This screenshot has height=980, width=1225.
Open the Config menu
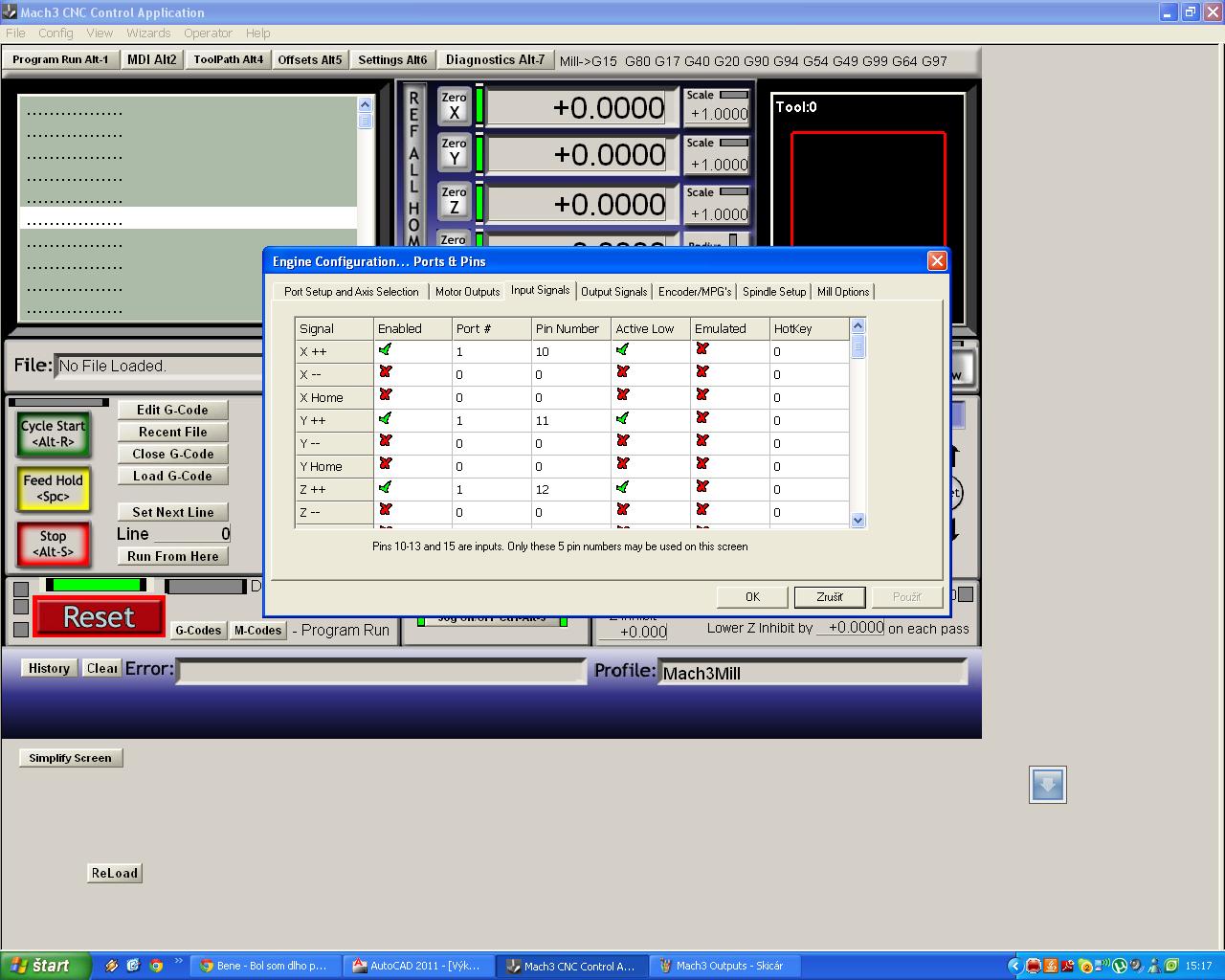pos(56,33)
